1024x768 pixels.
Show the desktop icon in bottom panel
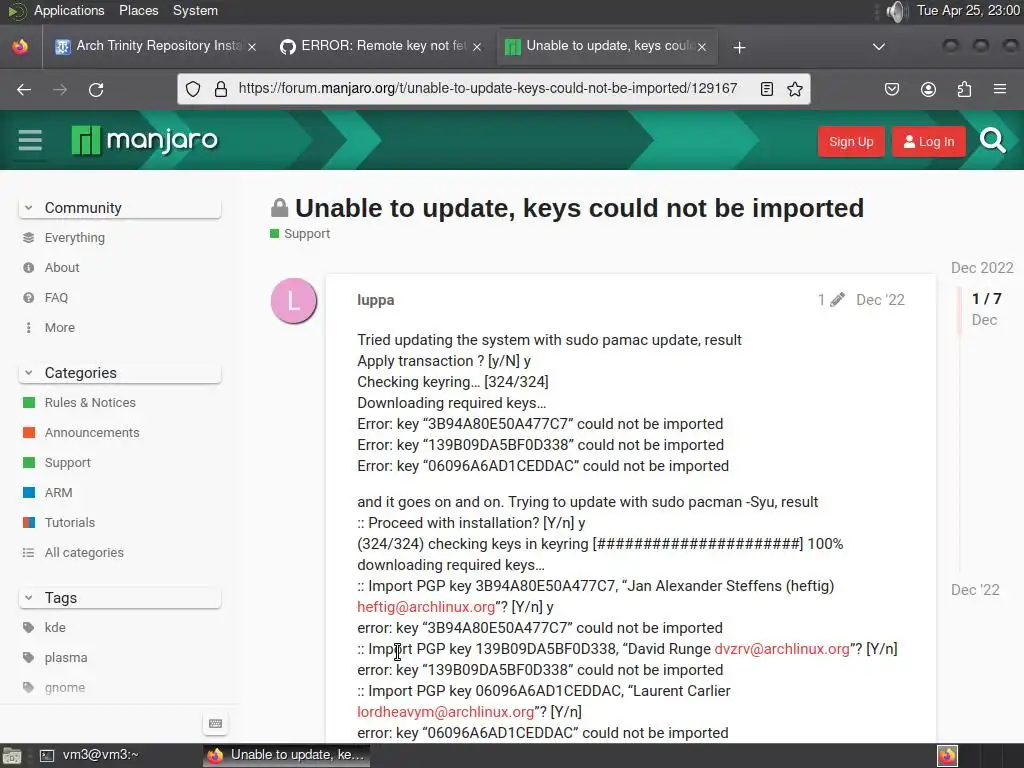(x=11, y=756)
